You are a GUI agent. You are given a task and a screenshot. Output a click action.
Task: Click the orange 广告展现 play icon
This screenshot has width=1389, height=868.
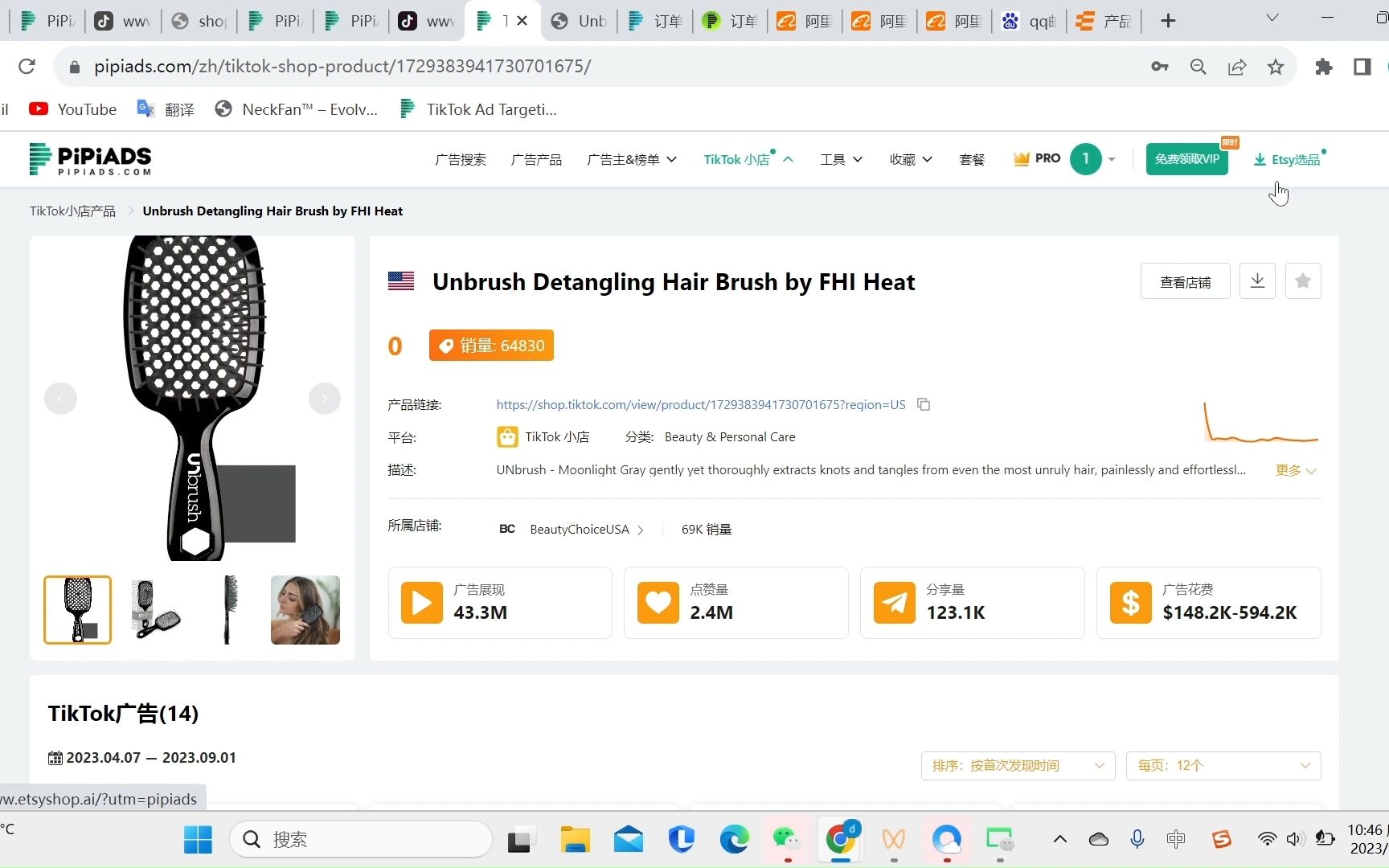tap(422, 603)
